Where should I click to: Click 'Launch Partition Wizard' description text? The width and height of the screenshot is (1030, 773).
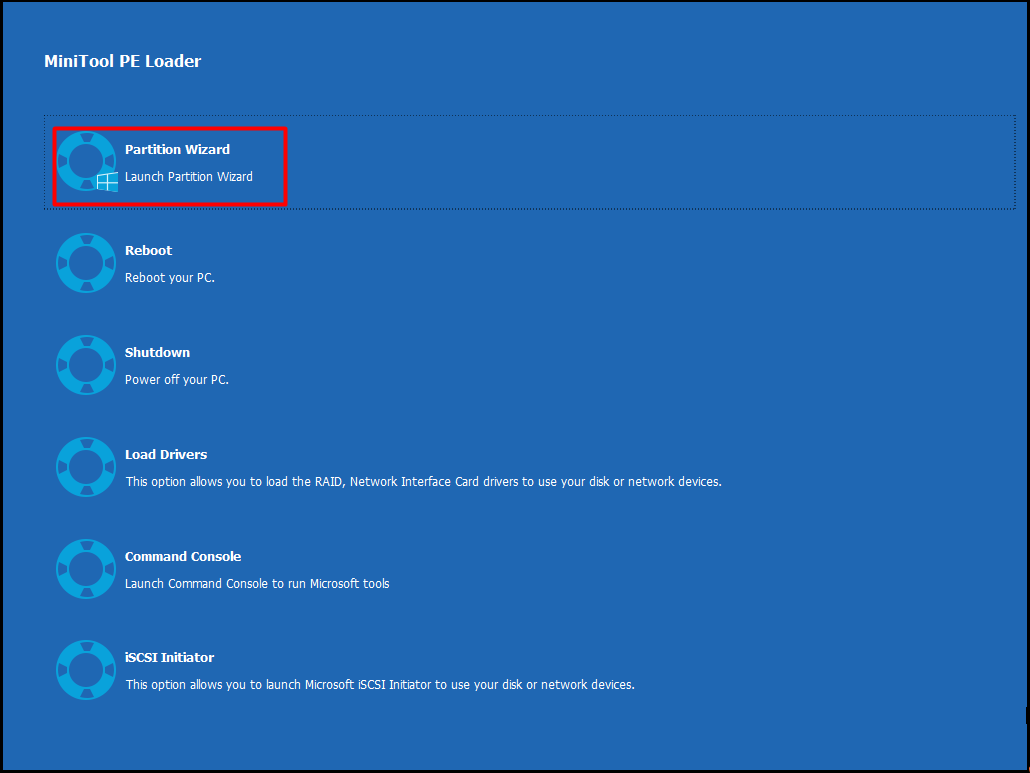pos(189,177)
